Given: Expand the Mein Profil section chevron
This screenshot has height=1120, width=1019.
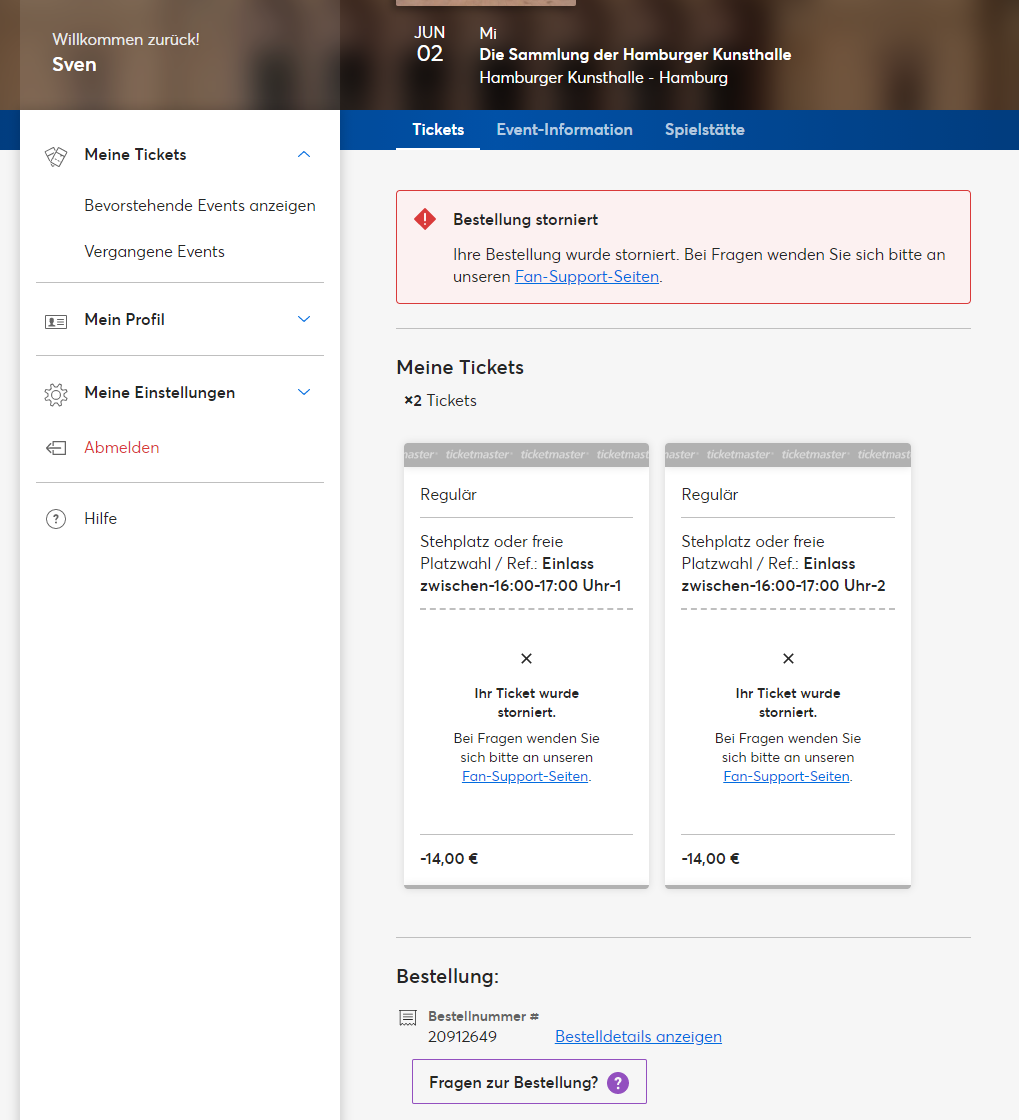Looking at the screenshot, I should (304, 319).
